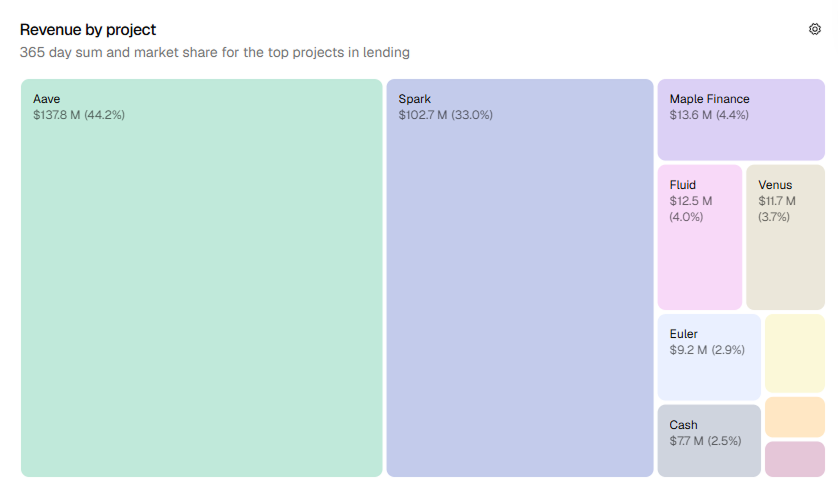Click the $13.6 M (4.4%) figure
The height and width of the screenshot is (491, 838).
click(709, 115)
